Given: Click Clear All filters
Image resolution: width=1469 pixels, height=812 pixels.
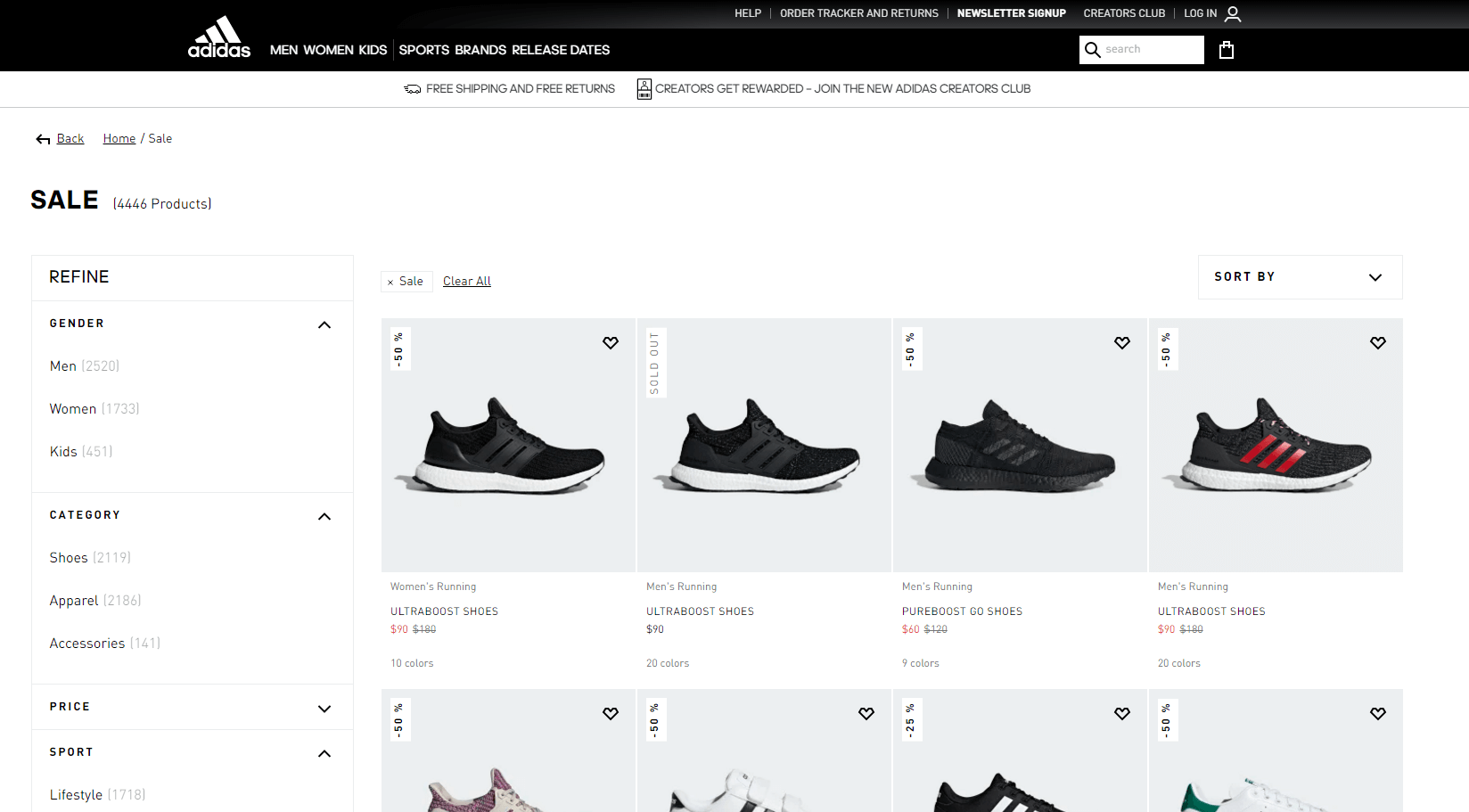Looking at the screenshot, I should coord(467,282).
